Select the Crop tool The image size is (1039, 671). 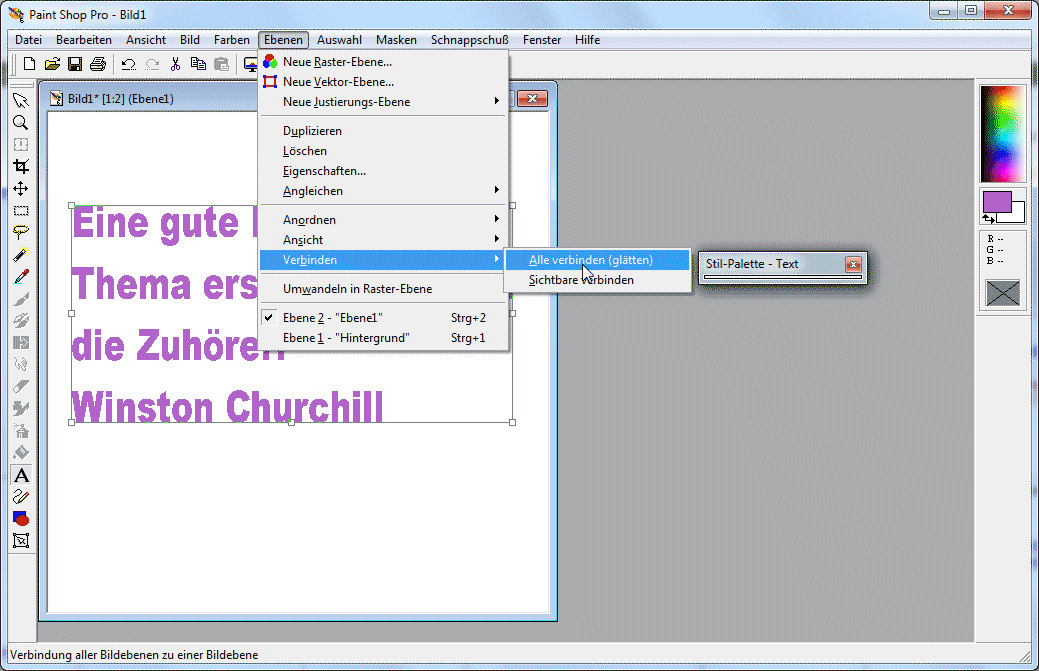tap(21, 166)
